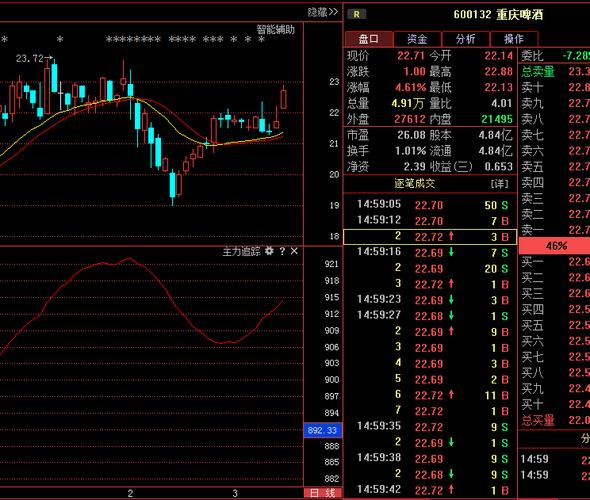
Task: Select trade row at 14:59:12
Action: [430, 221]
